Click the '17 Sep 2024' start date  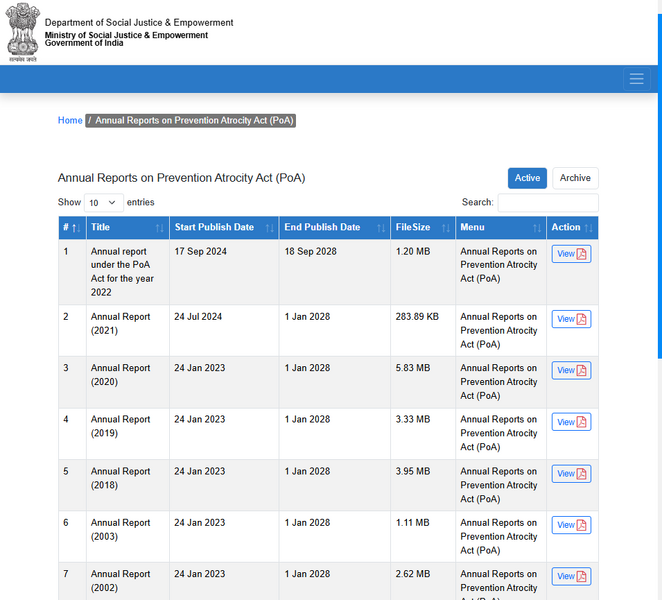tap(201, 251)
